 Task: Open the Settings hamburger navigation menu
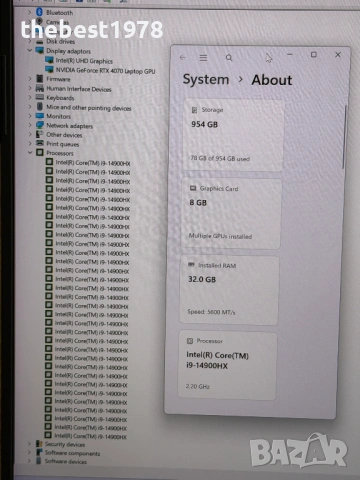point(203,58)
